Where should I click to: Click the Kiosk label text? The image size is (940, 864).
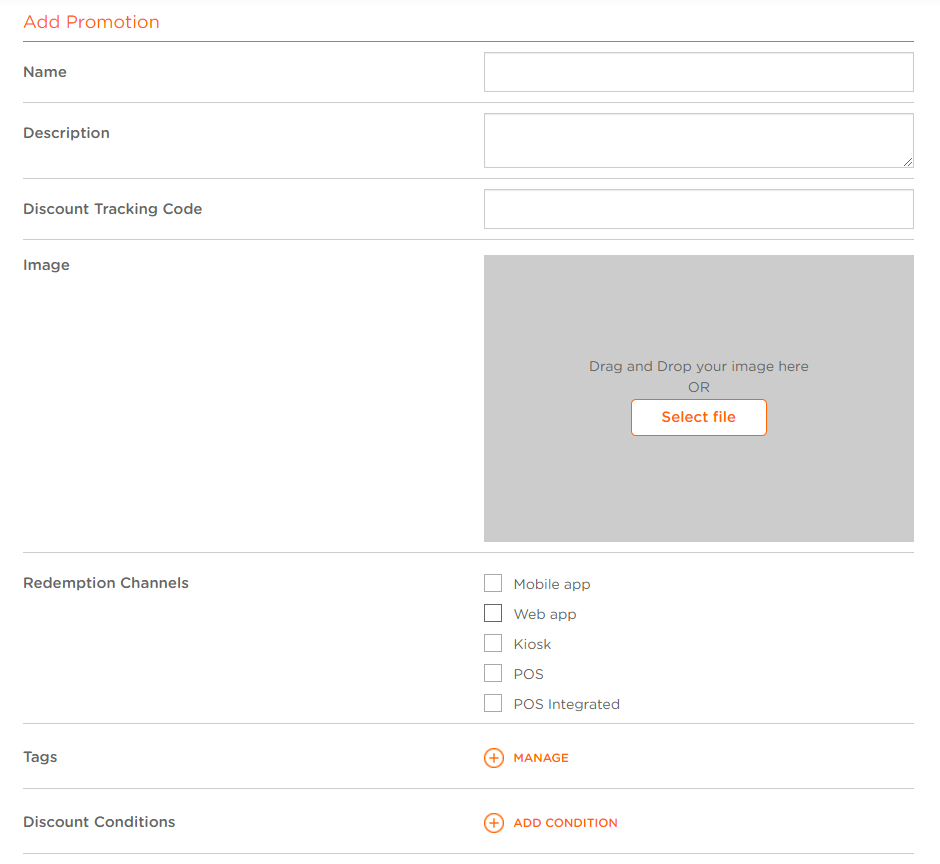click(x=532, y=644)
